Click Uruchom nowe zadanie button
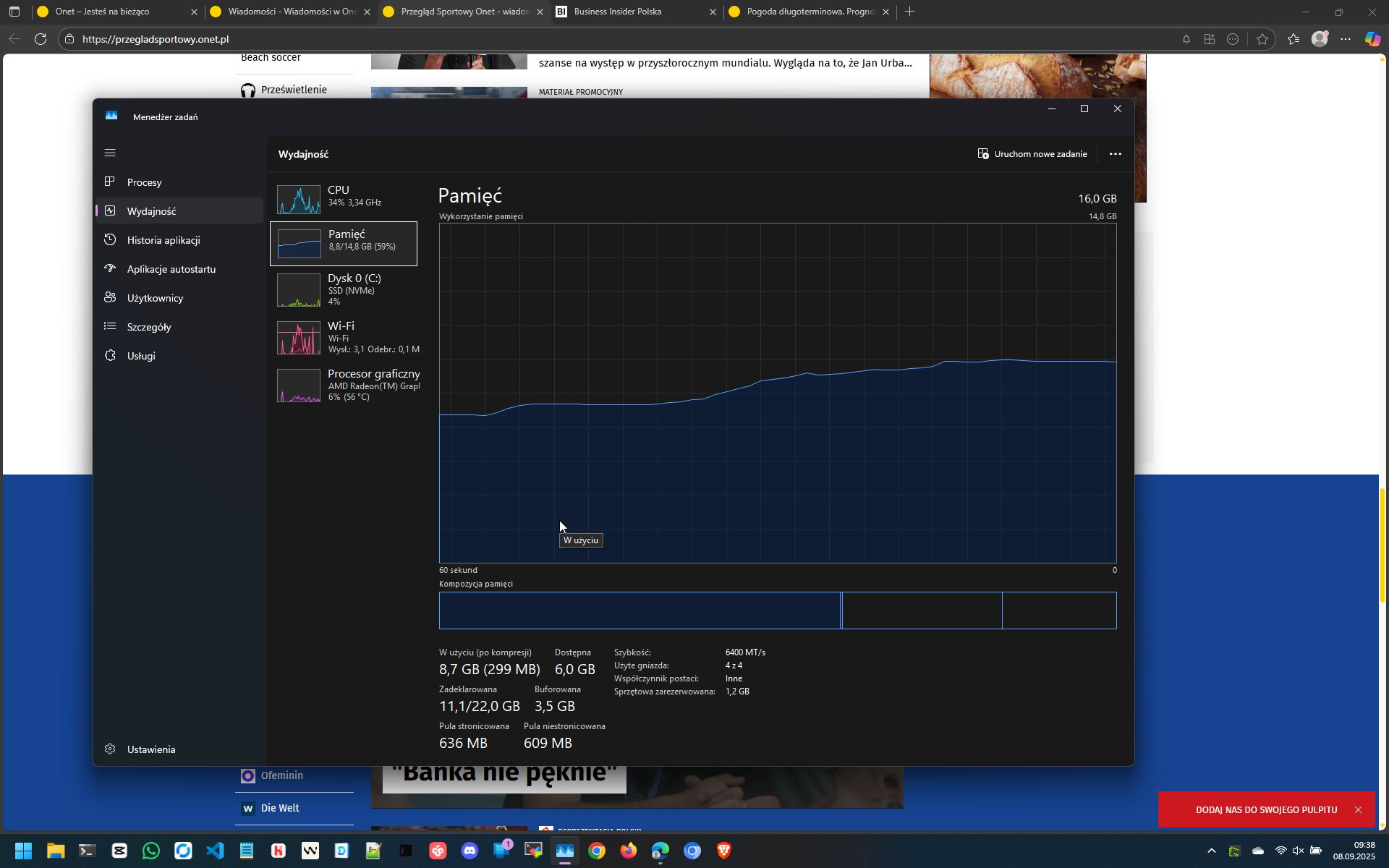Image resolution: width=1389 pixels, height=868 pixels. [x=1032, y=154]
